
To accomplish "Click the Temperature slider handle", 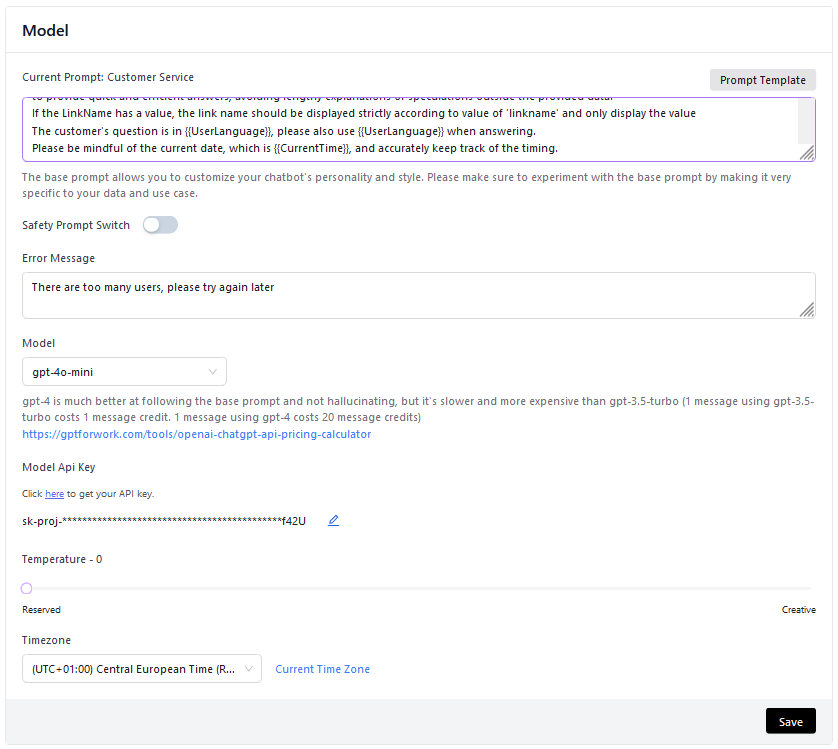I will coord(27,588).
